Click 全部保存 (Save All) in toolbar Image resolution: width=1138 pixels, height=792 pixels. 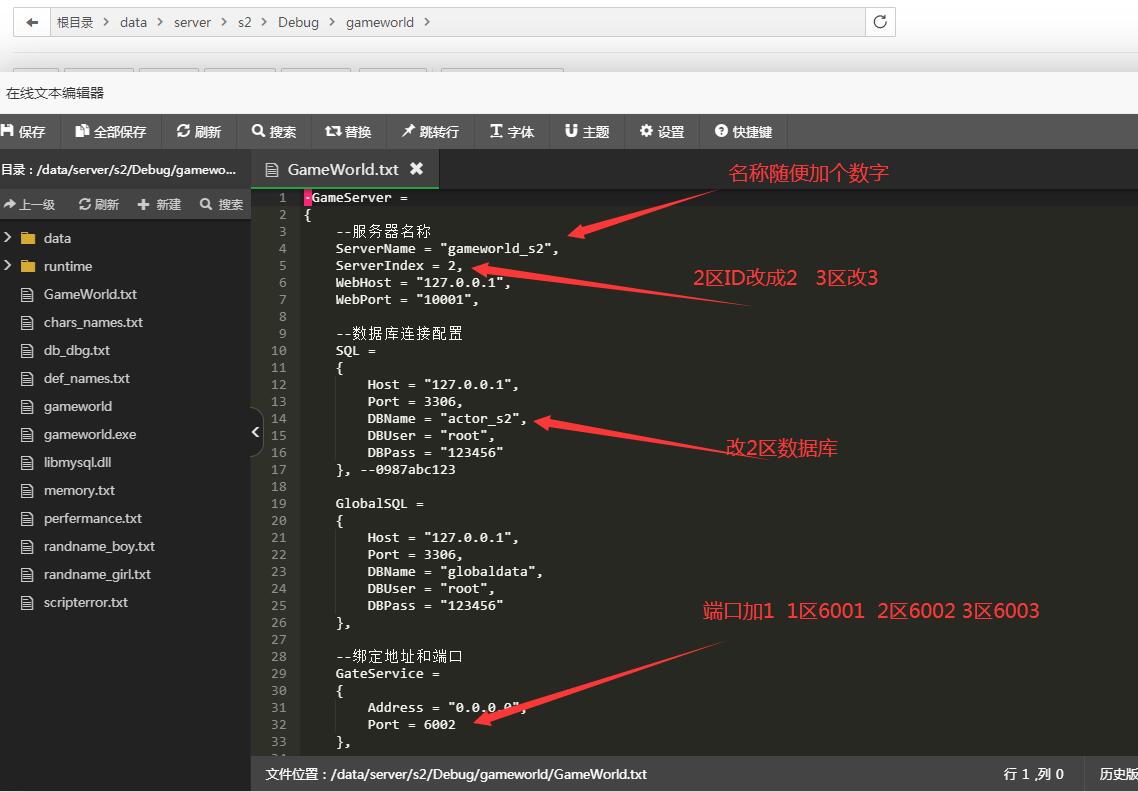(x=111, y=131)
